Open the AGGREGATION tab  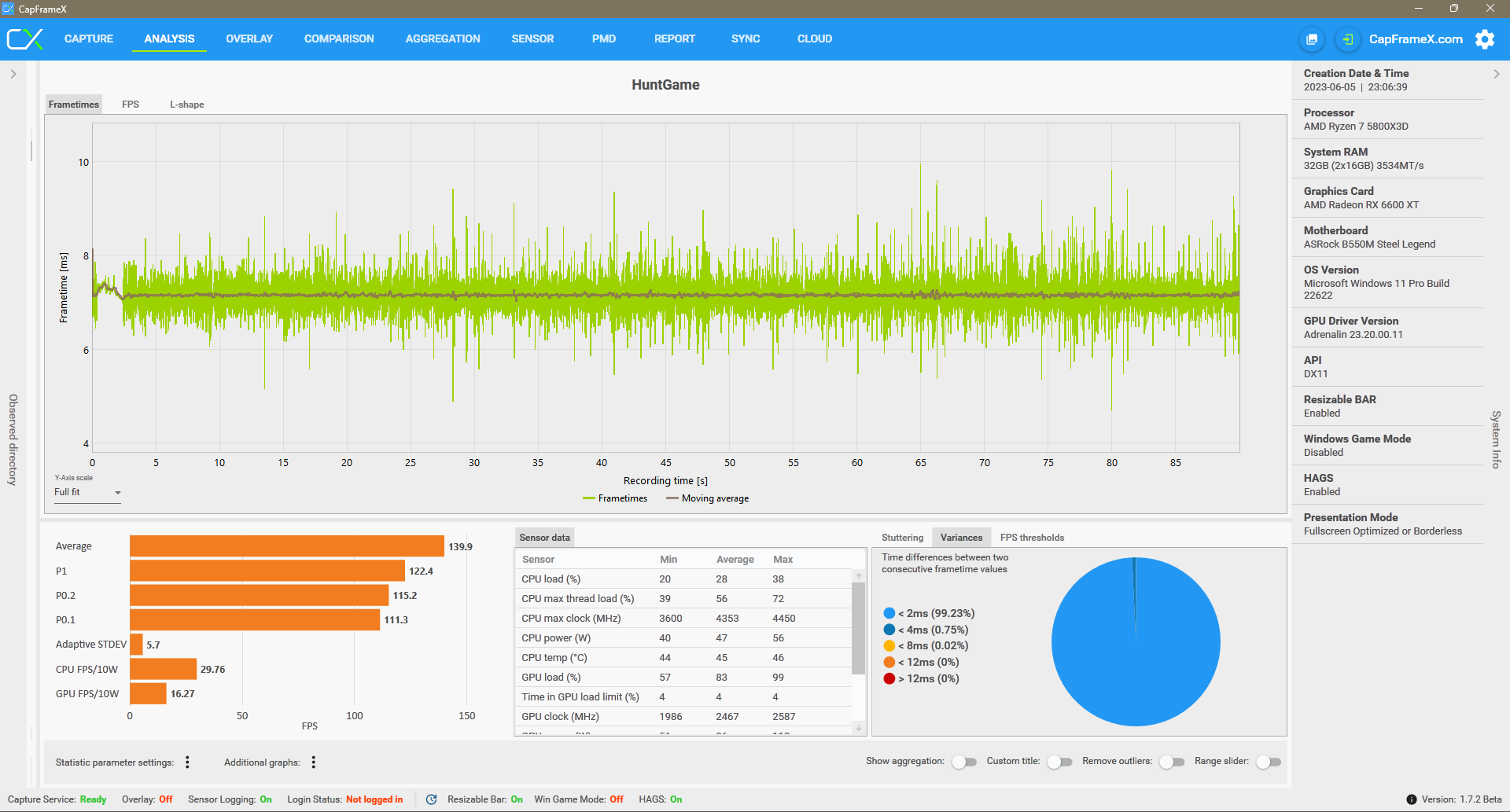[x=443, y=39]
